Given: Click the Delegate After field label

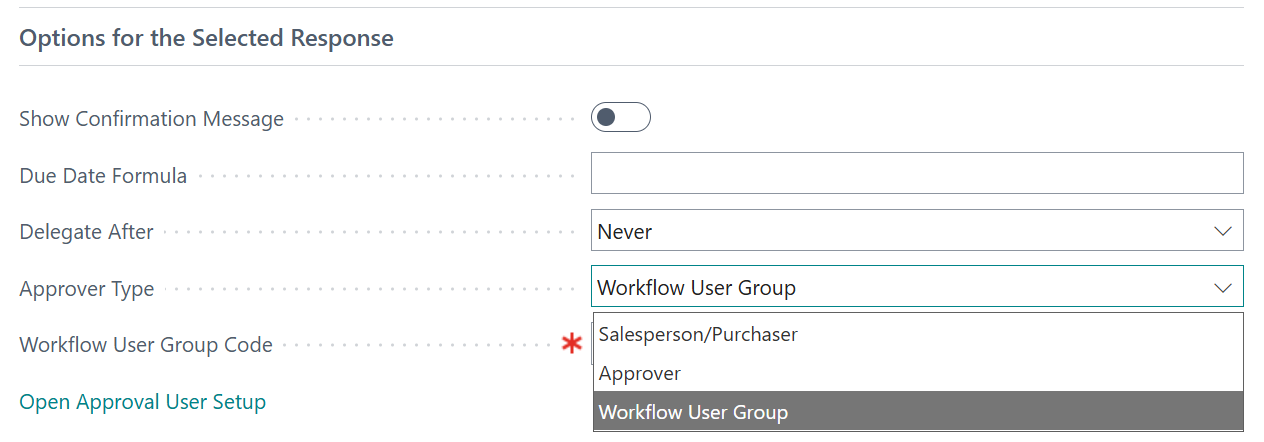Looking at the screenshot, I should tap(87, 232).
